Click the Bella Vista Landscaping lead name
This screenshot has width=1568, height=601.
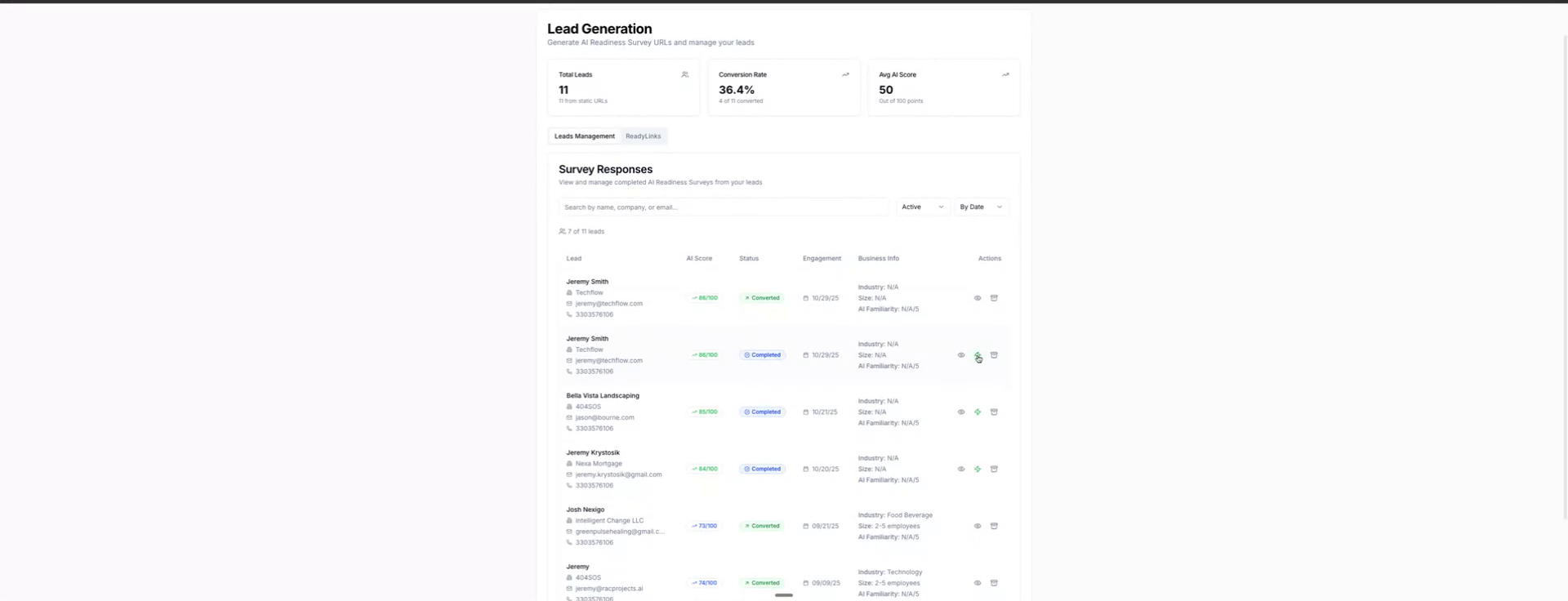[603, 395]
